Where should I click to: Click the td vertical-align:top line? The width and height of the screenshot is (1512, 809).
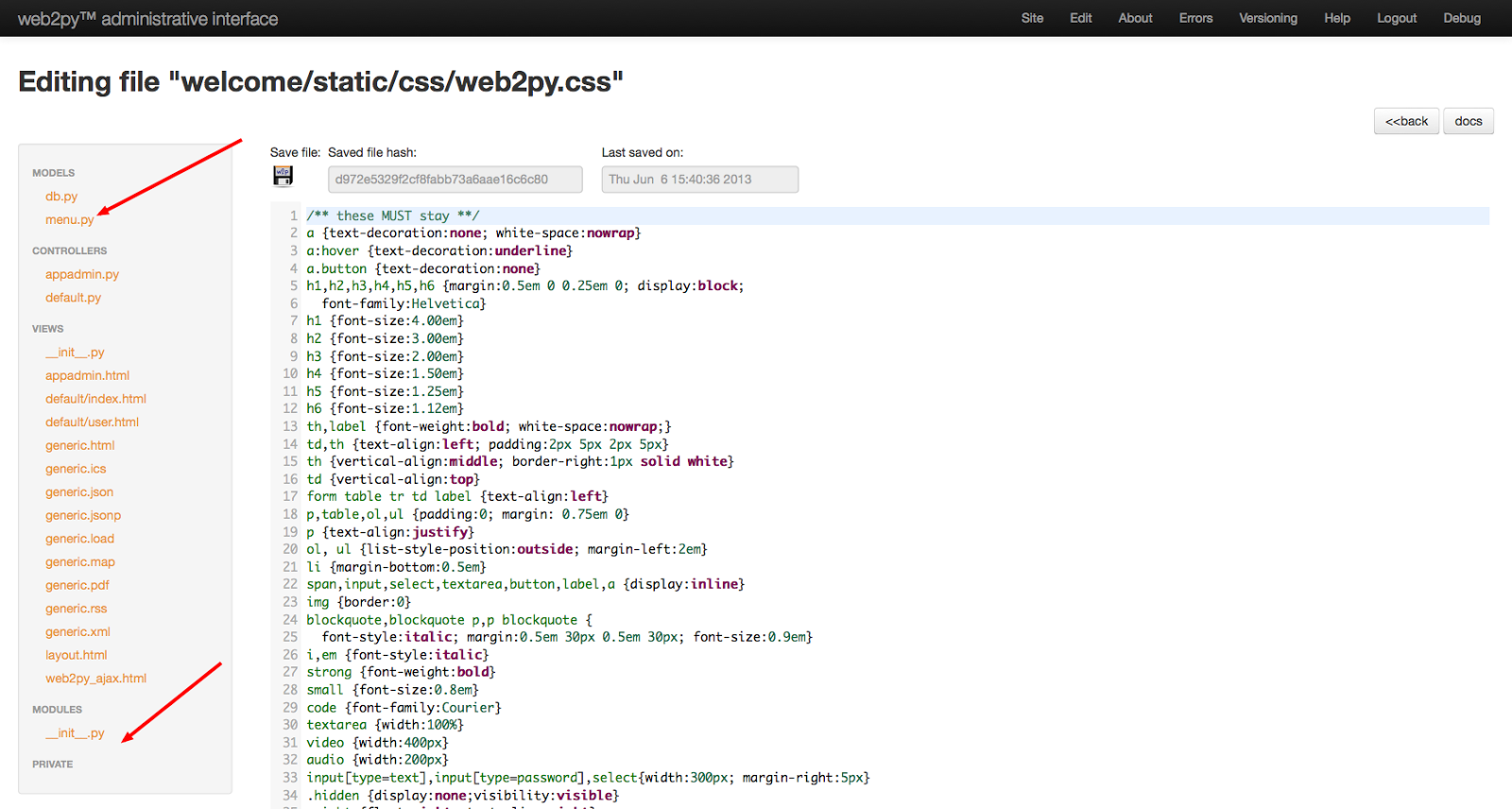393,480
